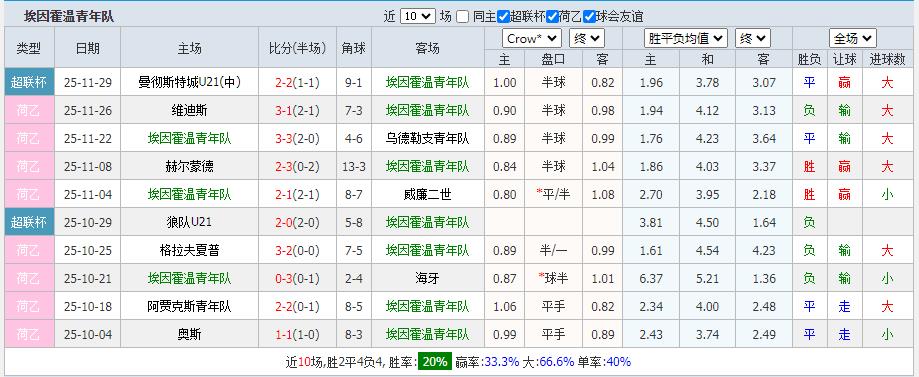Click the handicap *球半 in 海牙 row
This screenshot has height=377, width=919.
point(553,278)
